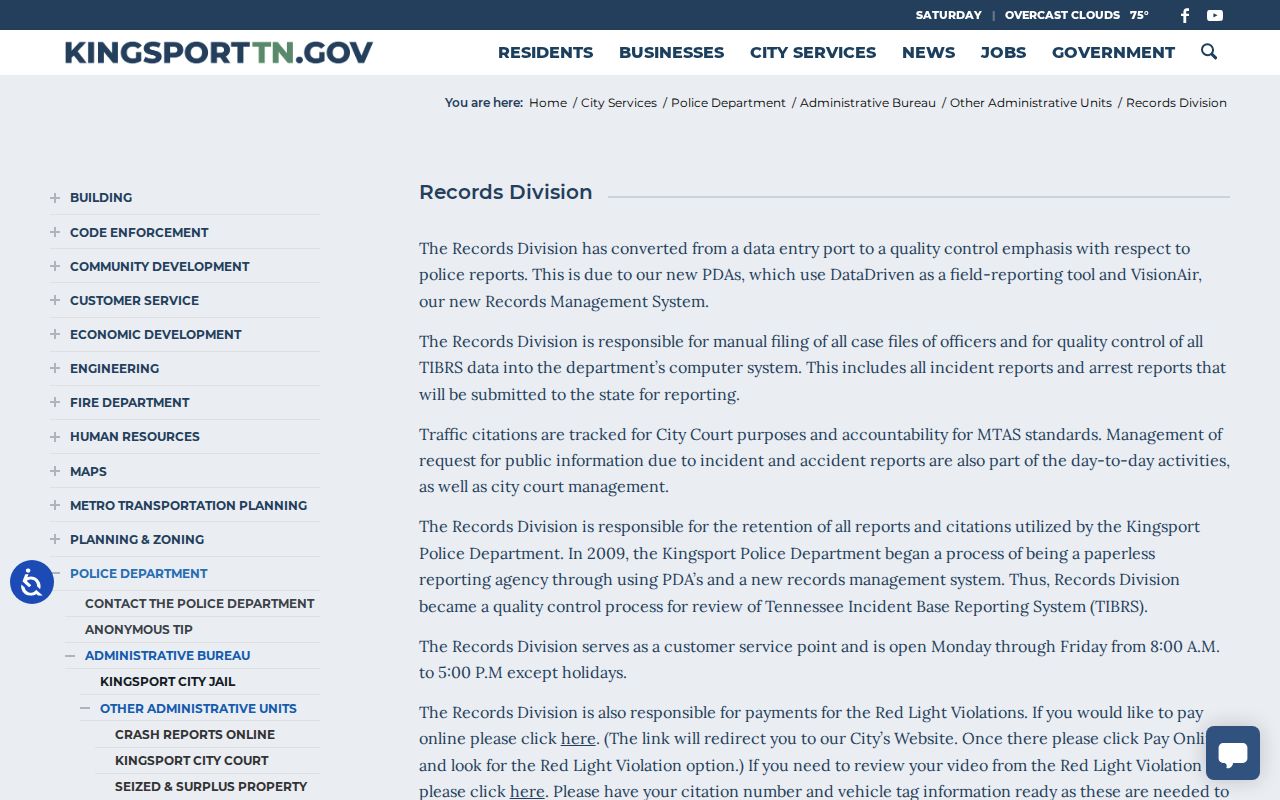Screen dimensions: 1280x800
Task: Click 'here' link to pay online
Action: [x=578, y=739]
